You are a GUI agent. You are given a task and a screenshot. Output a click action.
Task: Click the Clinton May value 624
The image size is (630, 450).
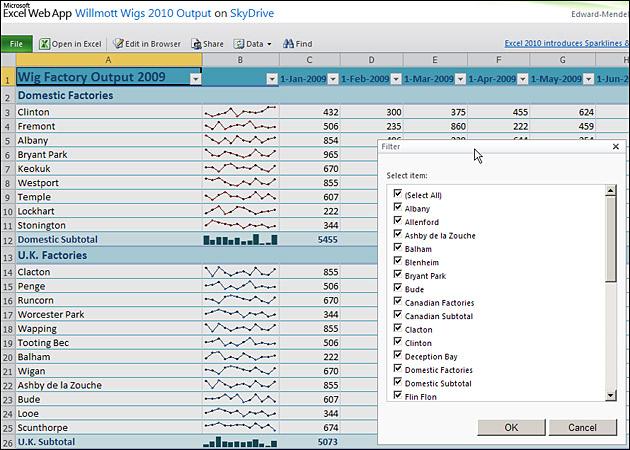[562, 112]
